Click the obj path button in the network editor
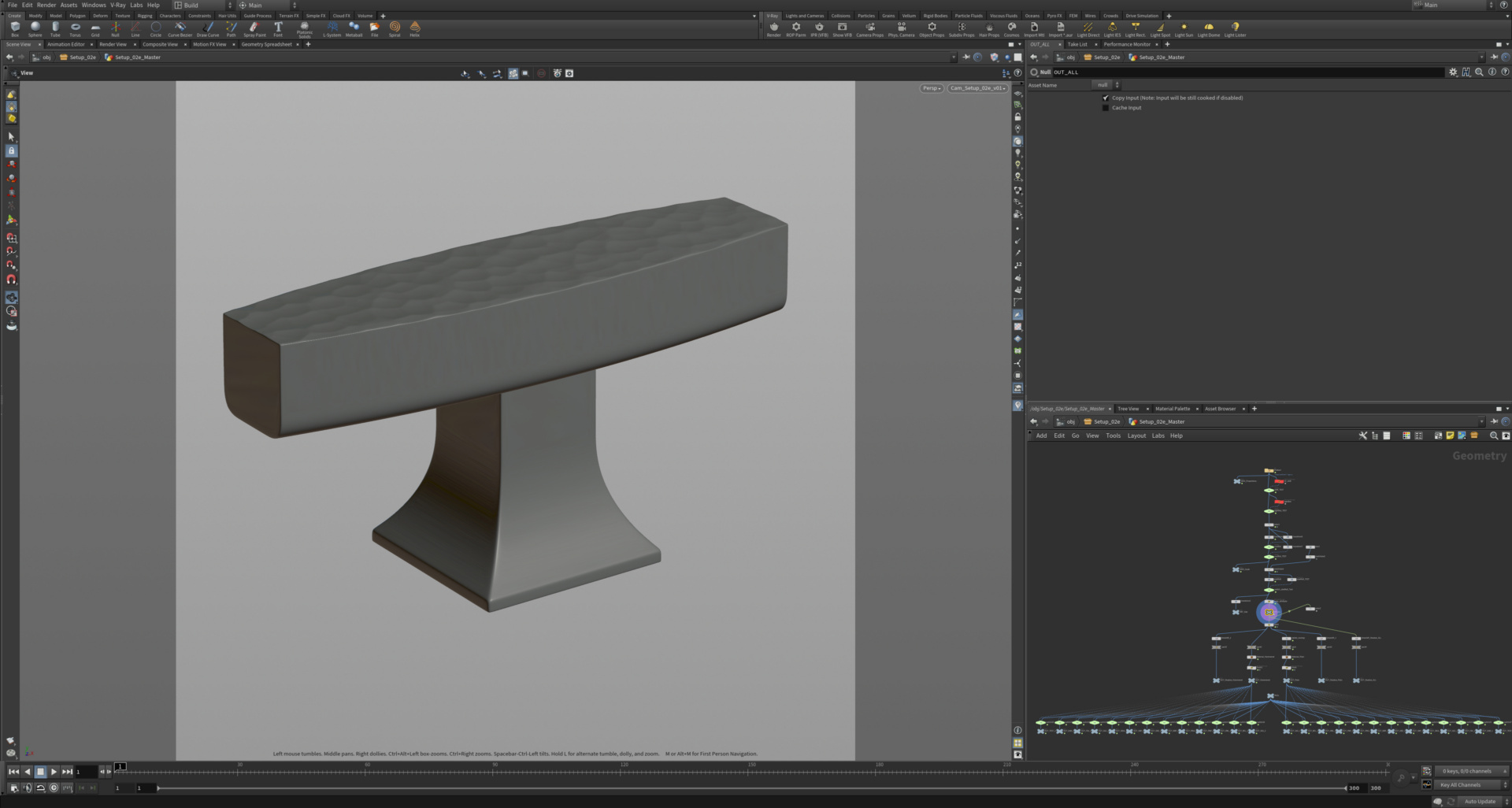The height and width of the screenshot is (808, 1512). [1065, 421]
